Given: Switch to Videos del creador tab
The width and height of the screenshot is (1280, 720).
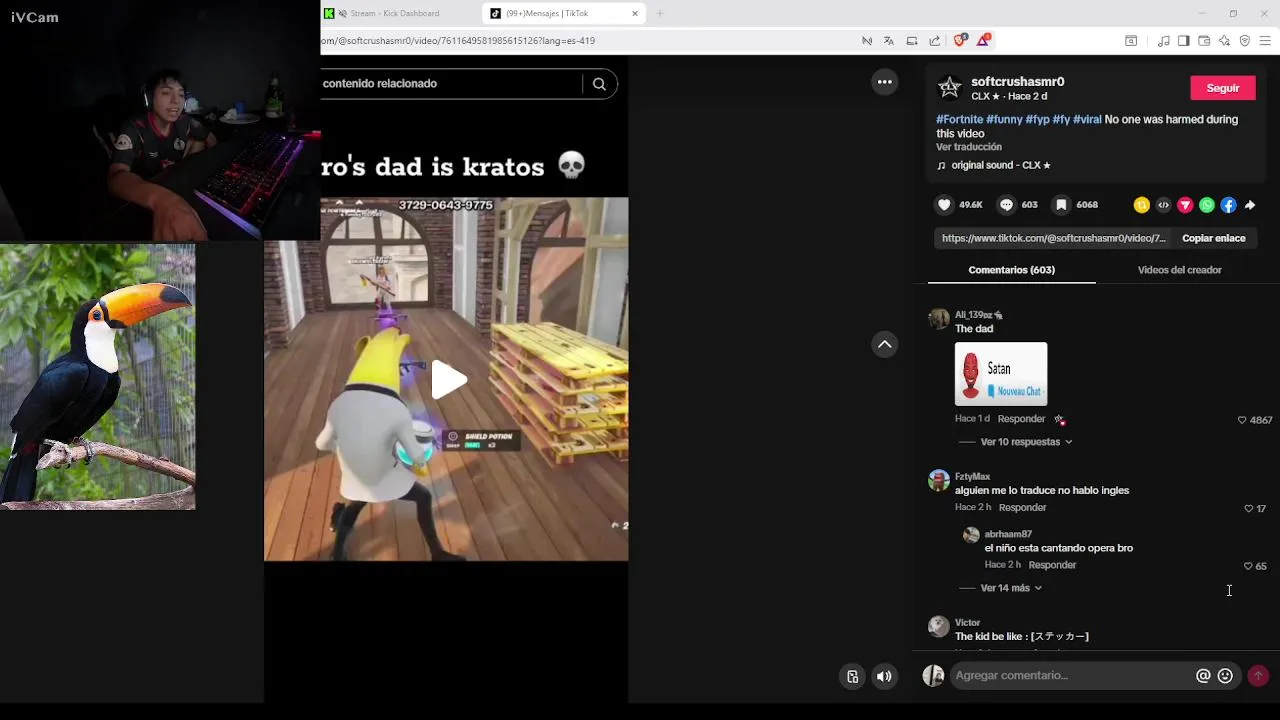Looking at the screenshot, I should [x=1179, y=270].
